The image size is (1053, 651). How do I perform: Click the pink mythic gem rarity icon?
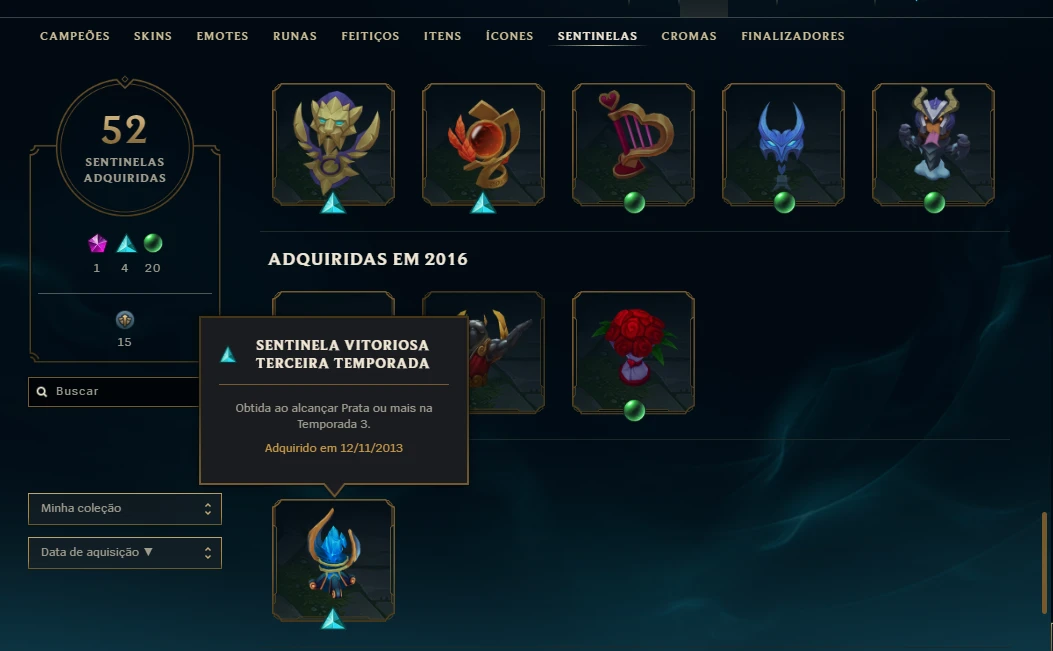(97, 243)
